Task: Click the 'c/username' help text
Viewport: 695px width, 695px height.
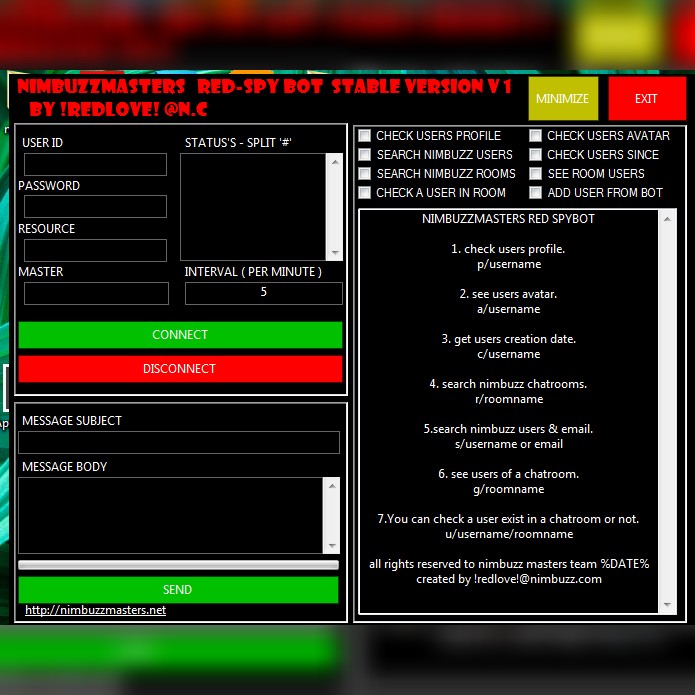Action: 509,355
